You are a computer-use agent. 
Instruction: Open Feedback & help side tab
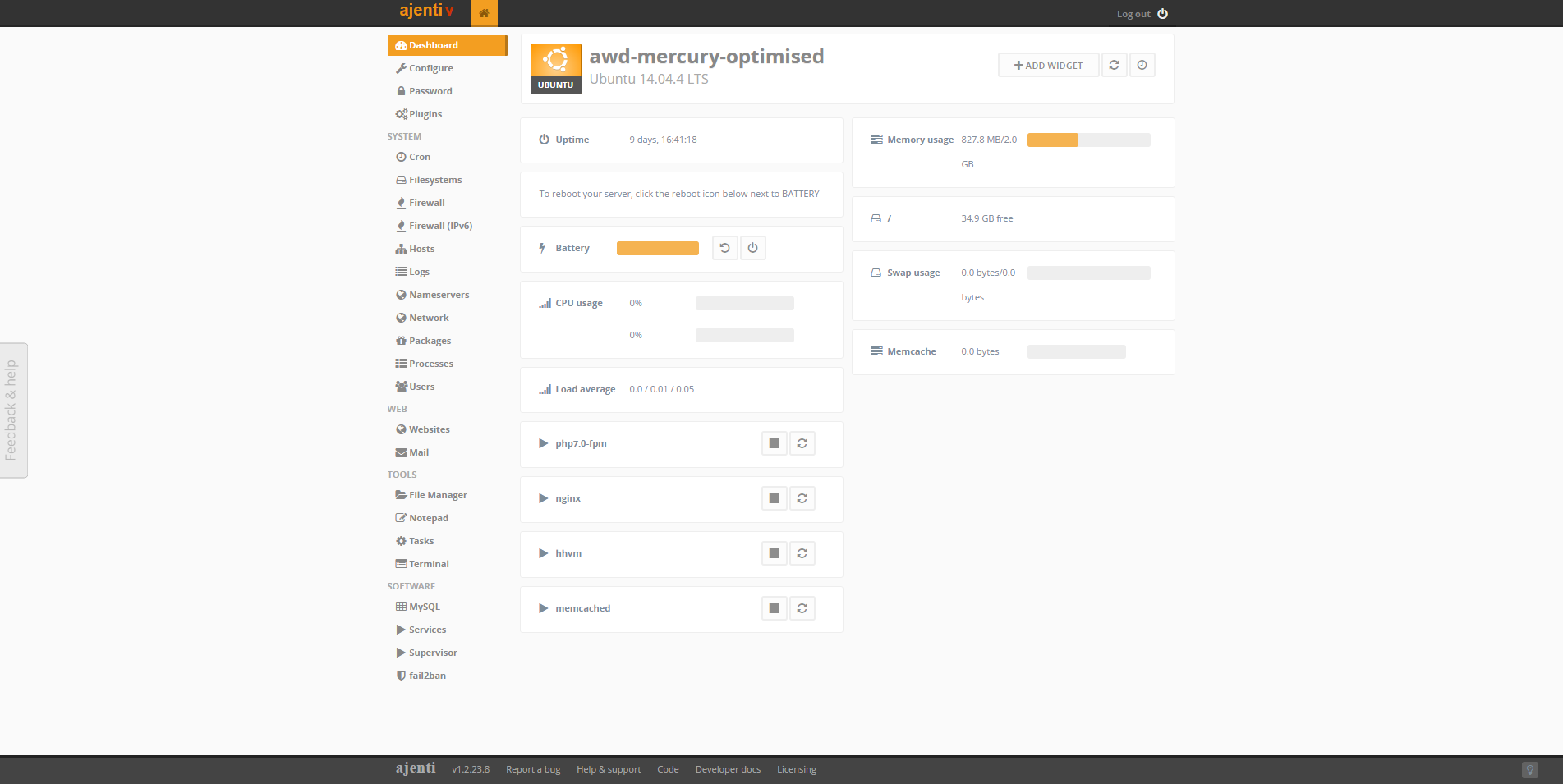[x=13, y=410]
